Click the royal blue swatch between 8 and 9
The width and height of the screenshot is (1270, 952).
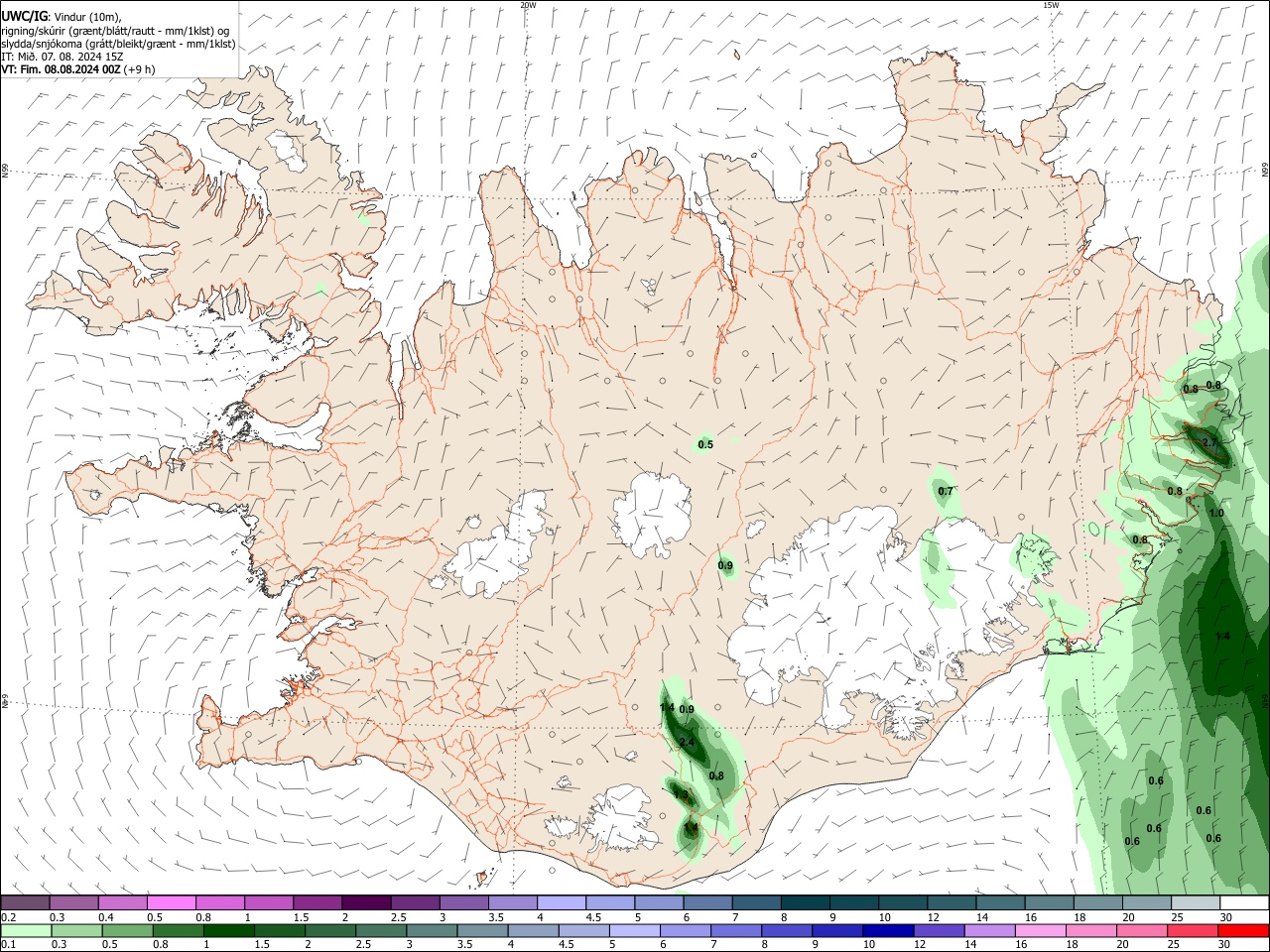click(x=789, y=931)
